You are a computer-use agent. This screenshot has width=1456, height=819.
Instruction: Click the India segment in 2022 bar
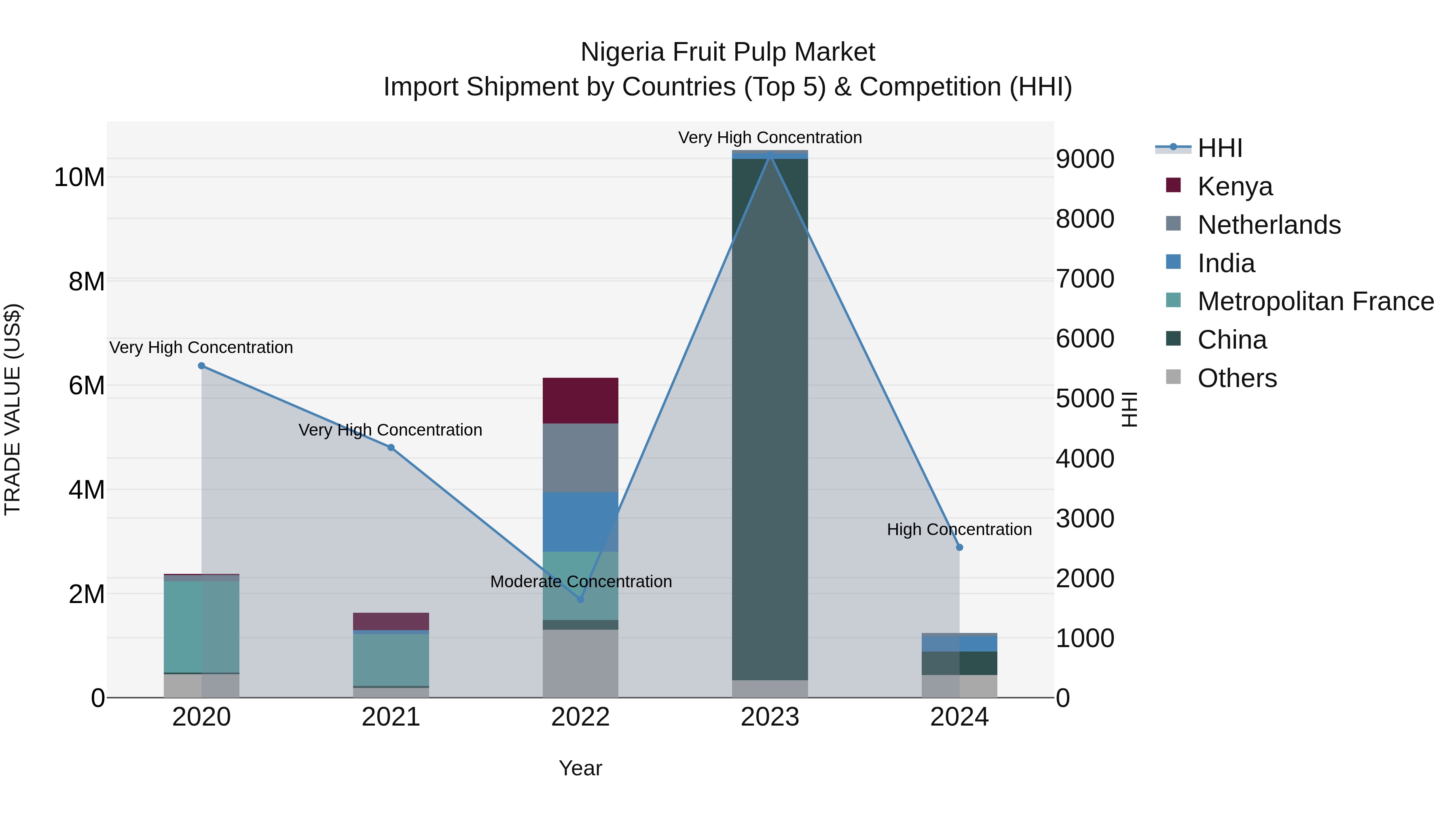coord(580,522)
